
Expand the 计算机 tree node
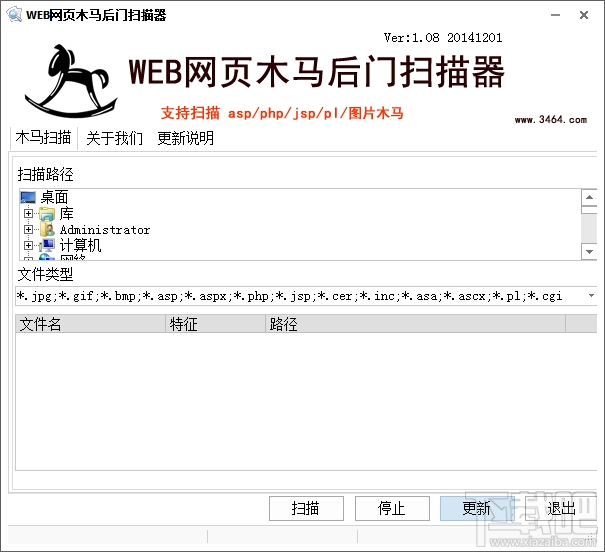(x=28, y=245)
